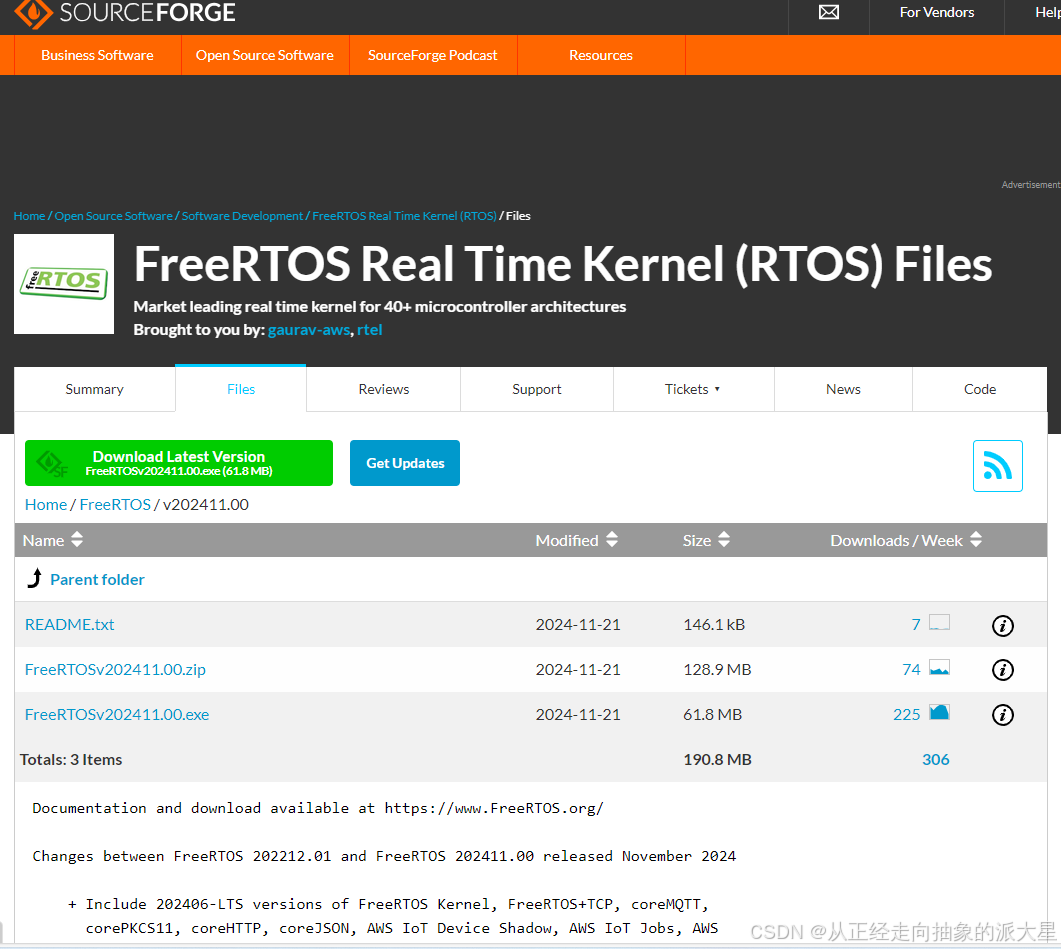Click the 61.8 MB size cell

pyautogui.click(x=713, y=714)
